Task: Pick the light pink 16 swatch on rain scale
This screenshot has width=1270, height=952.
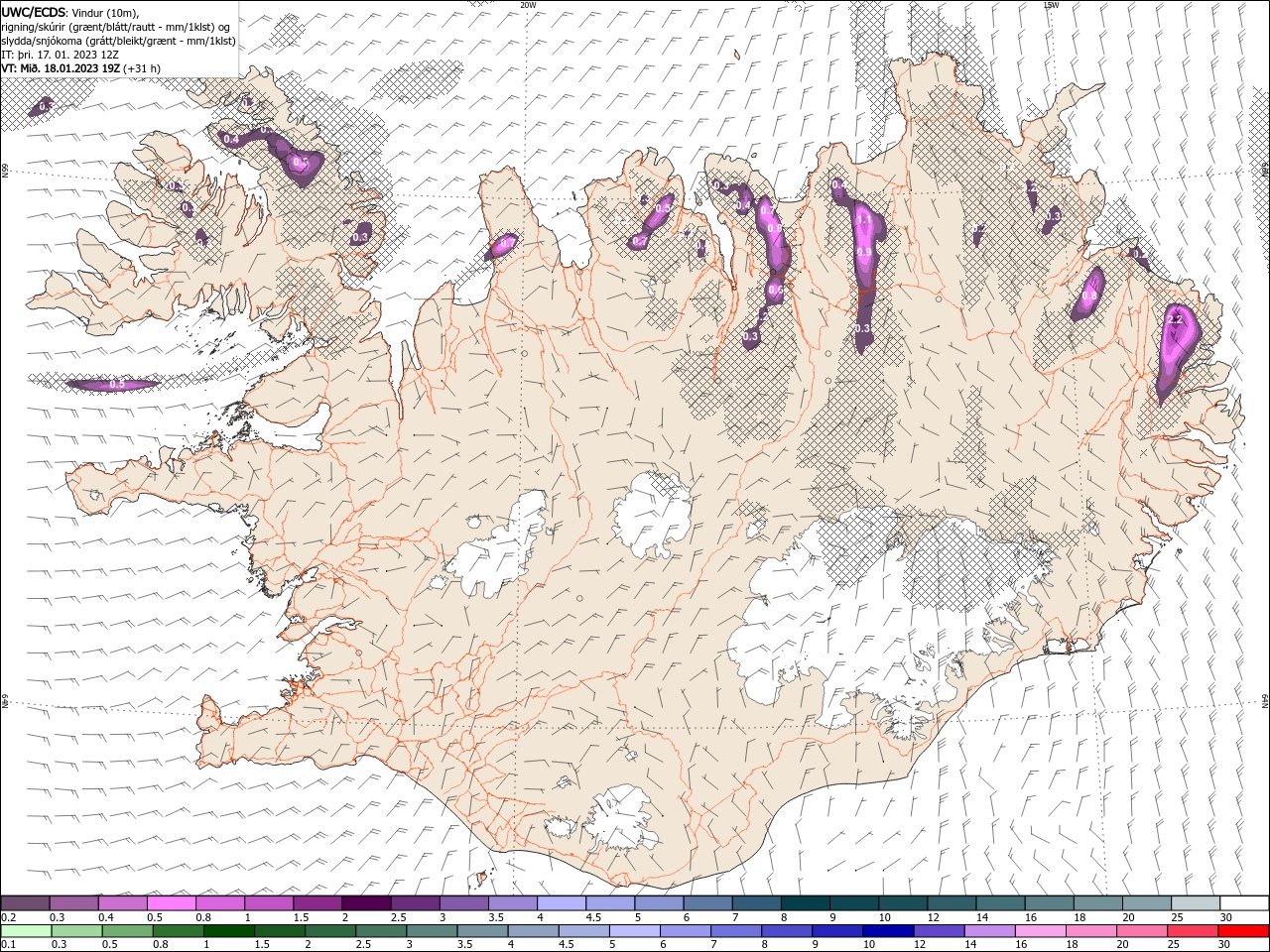Action: [1040, 931]
